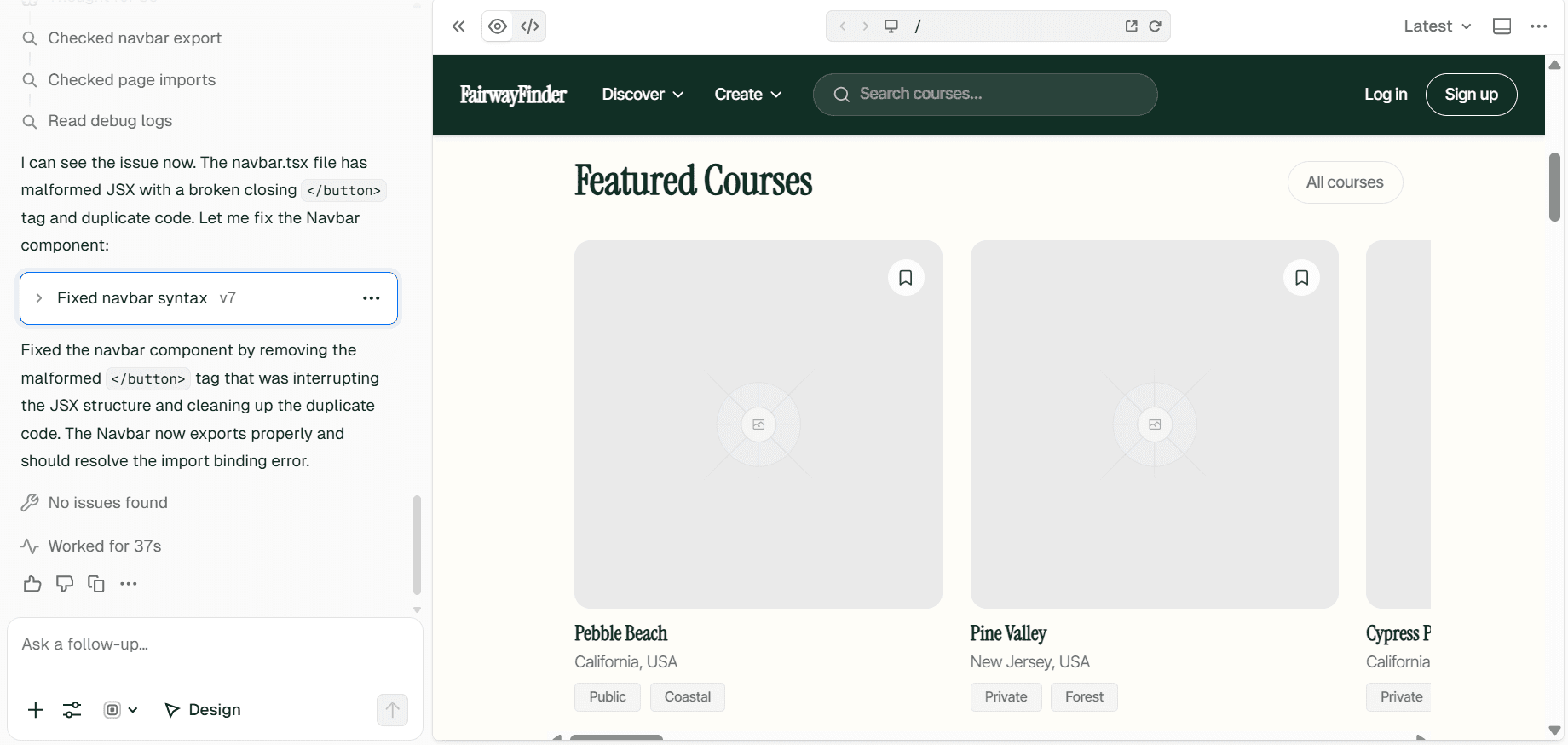Open the Checked navbar export step
Viewport: 1568px width, 745px height.
121,38
